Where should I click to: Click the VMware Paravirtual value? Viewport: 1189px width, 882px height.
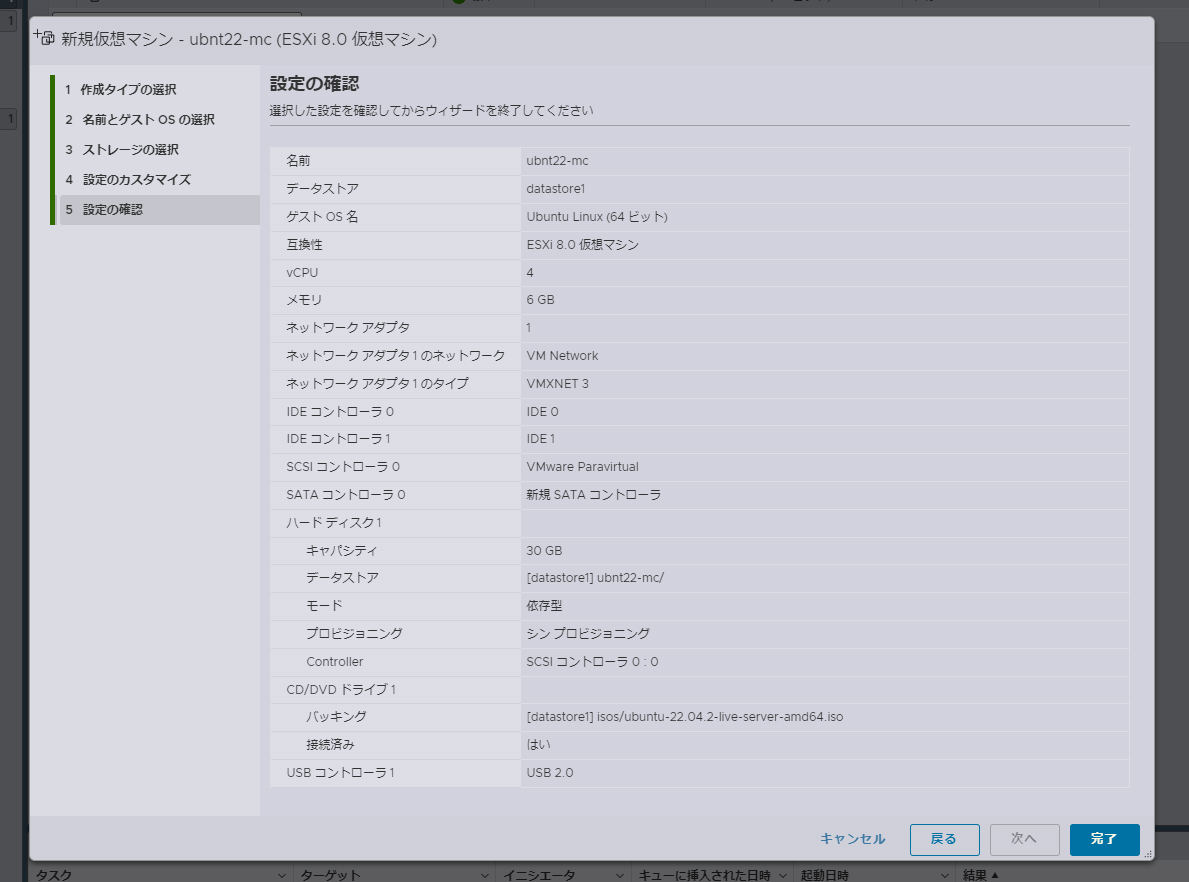click(582, 467)
